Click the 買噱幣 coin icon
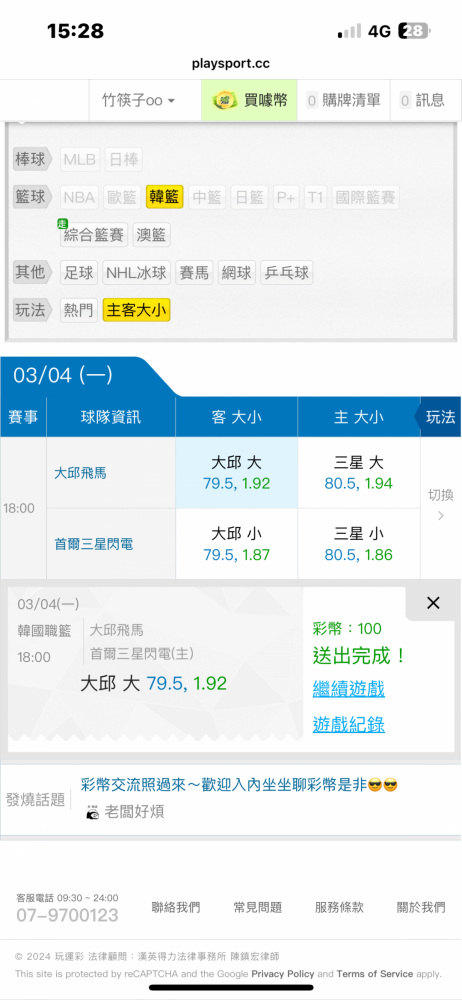 [x=224, y=100]
